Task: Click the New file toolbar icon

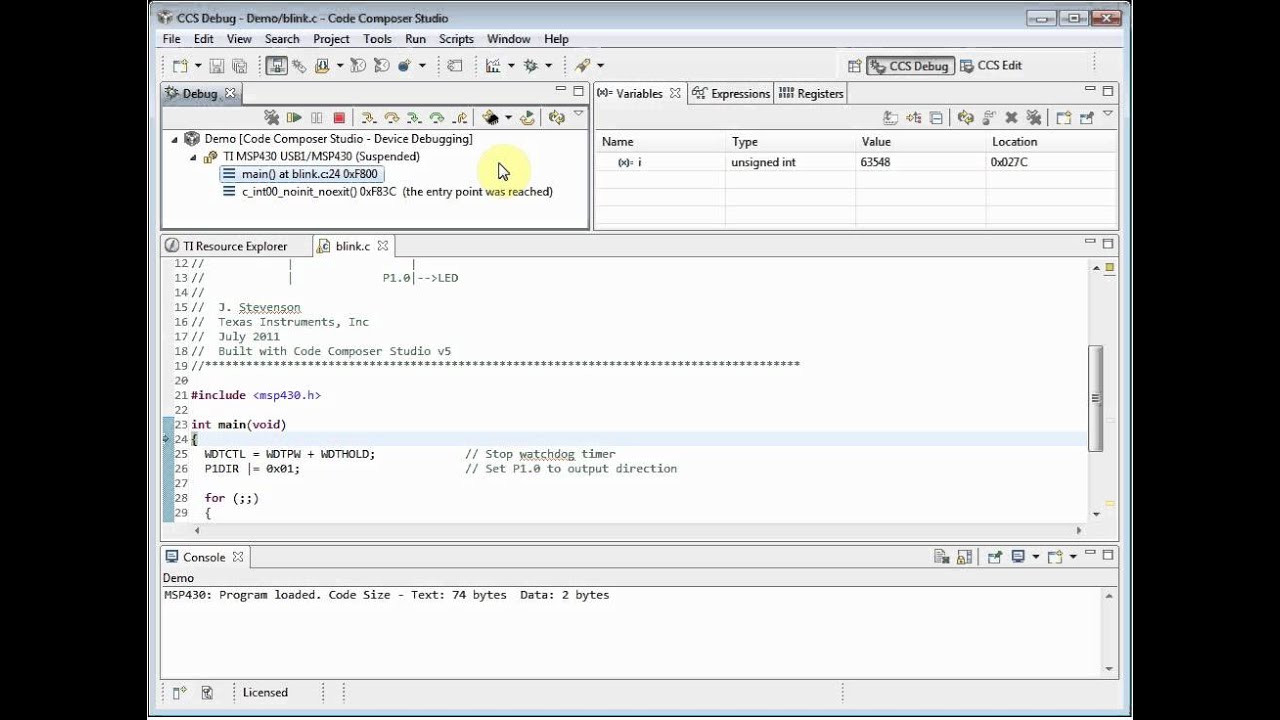Action: [181, 66]
